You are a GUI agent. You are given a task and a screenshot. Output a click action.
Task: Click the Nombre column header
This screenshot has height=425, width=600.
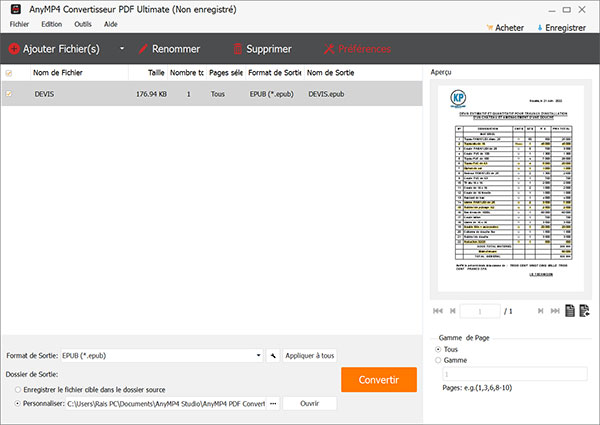[x=187, y=73]
